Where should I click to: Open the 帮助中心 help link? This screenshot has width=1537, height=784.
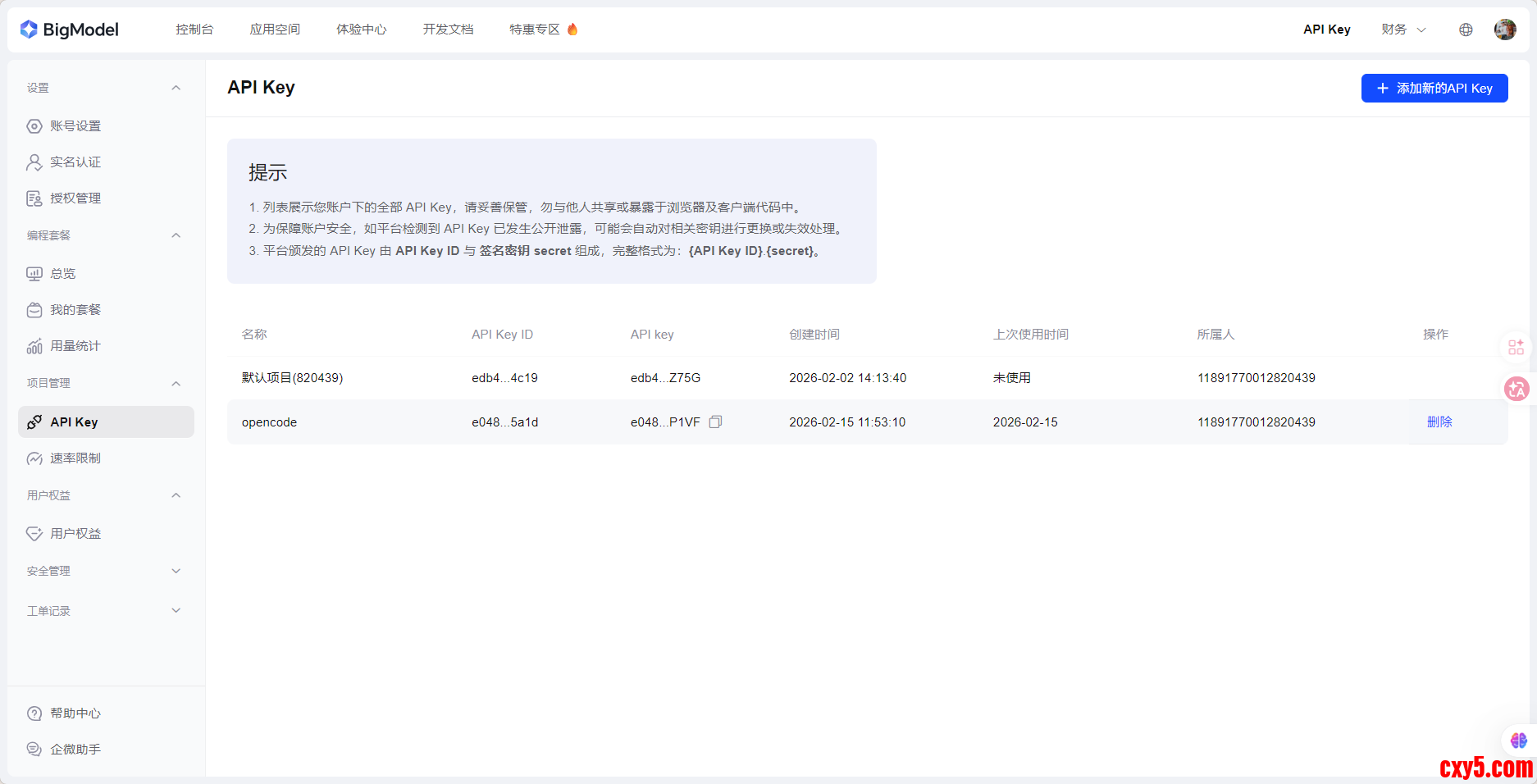[75, 713]
